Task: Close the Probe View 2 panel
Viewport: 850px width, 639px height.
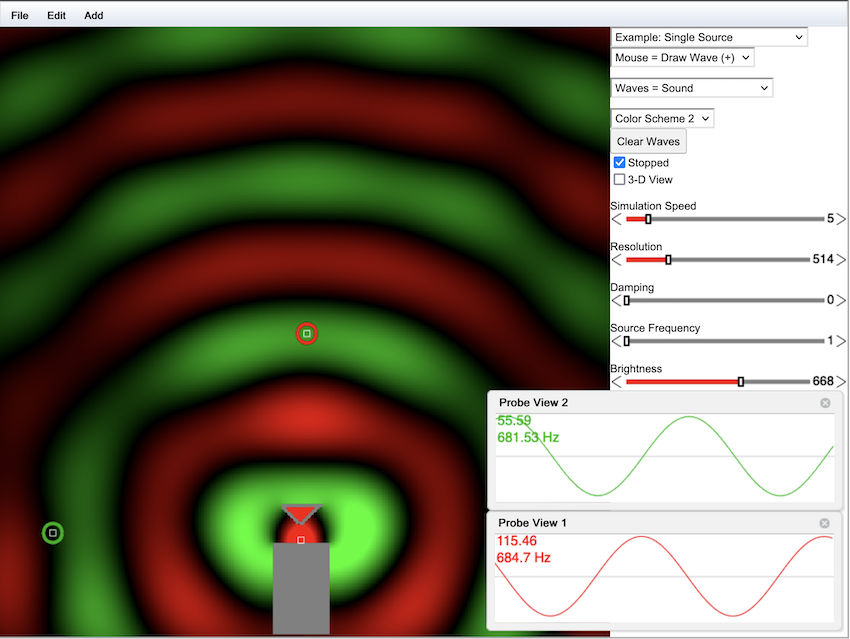Action: (825, 403)
